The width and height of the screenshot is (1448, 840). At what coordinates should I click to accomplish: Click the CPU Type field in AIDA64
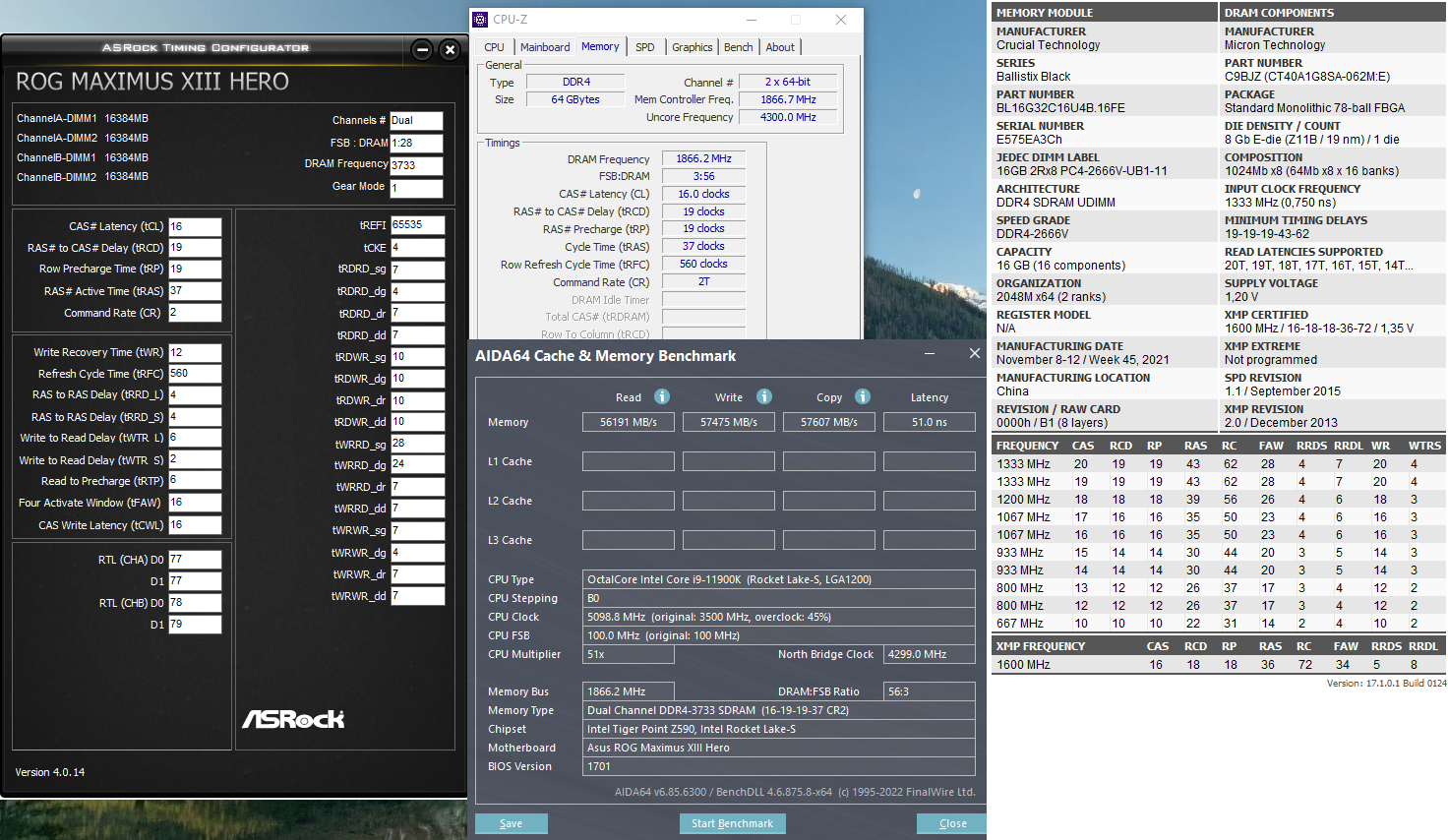[x=779, y=579]
